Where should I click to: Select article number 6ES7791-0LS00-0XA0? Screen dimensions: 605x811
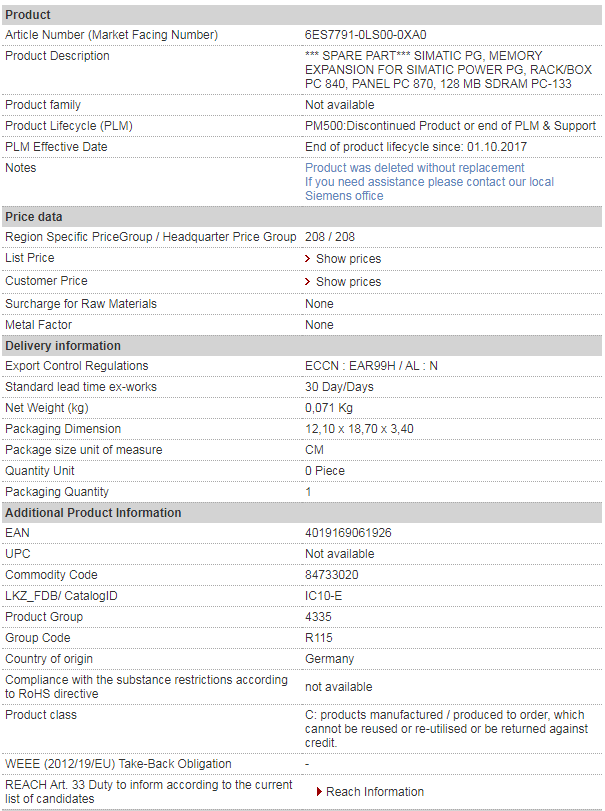tap(366, 35)
